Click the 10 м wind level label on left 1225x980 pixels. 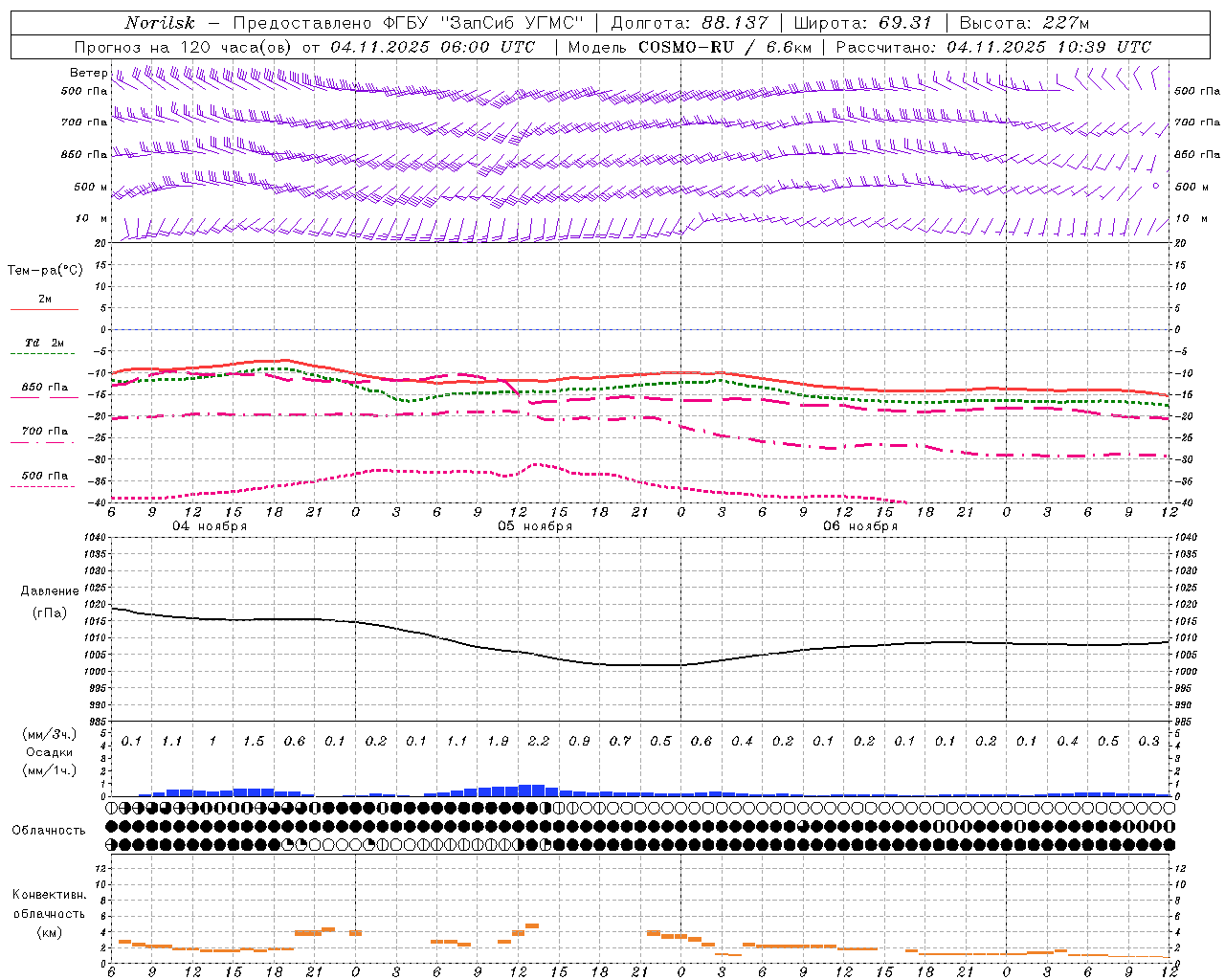click(92, 219)
